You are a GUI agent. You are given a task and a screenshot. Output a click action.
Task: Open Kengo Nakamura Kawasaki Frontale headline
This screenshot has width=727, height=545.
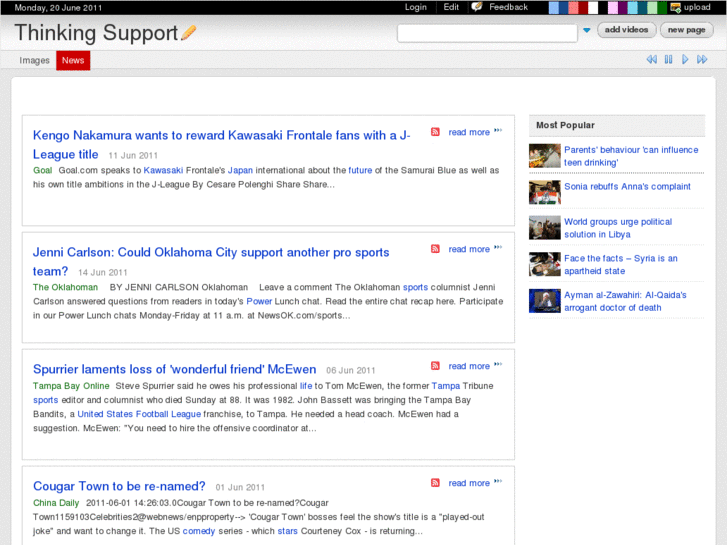(x=222, y=145)
